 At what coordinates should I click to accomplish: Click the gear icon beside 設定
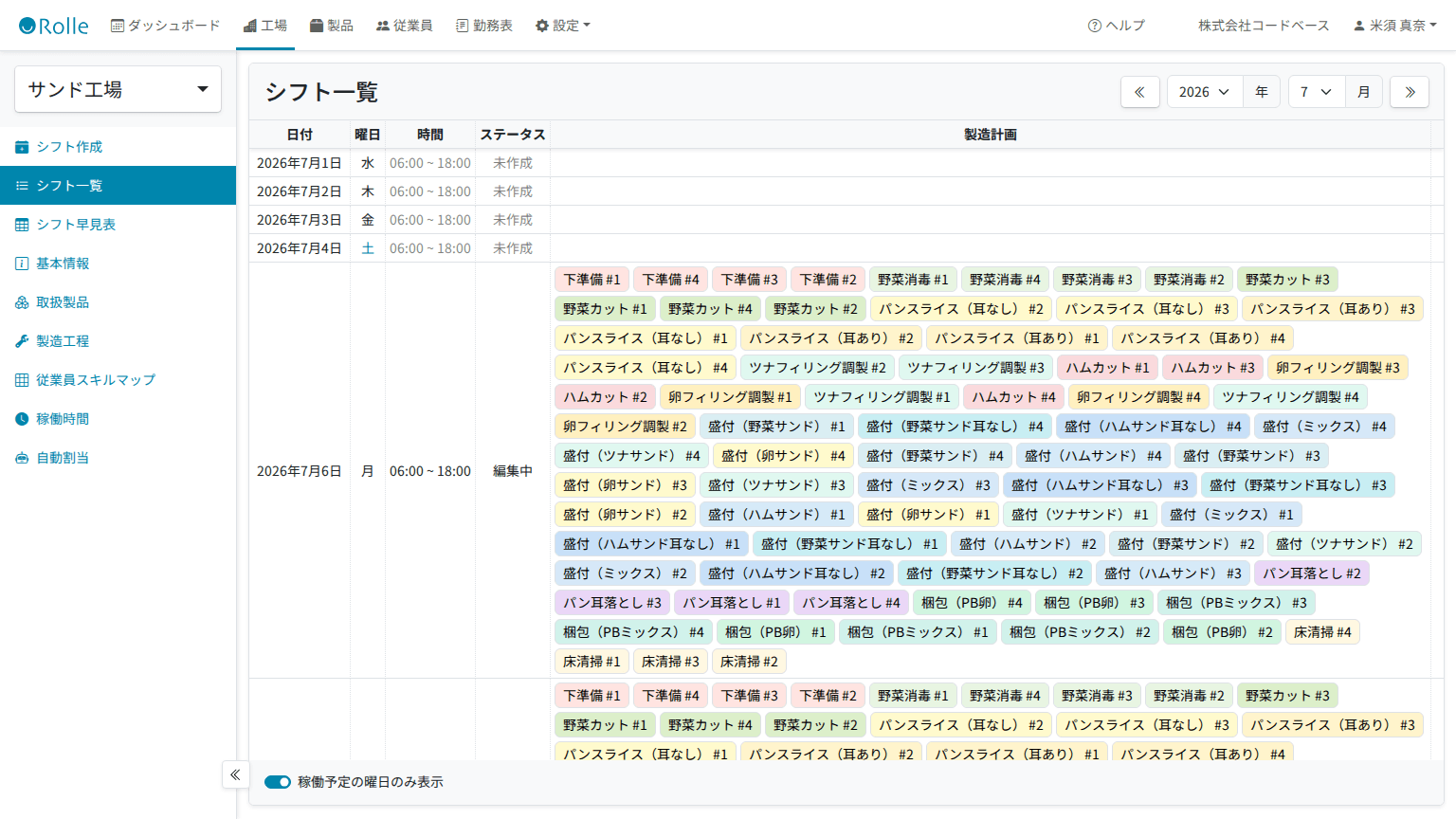[542, 26]
